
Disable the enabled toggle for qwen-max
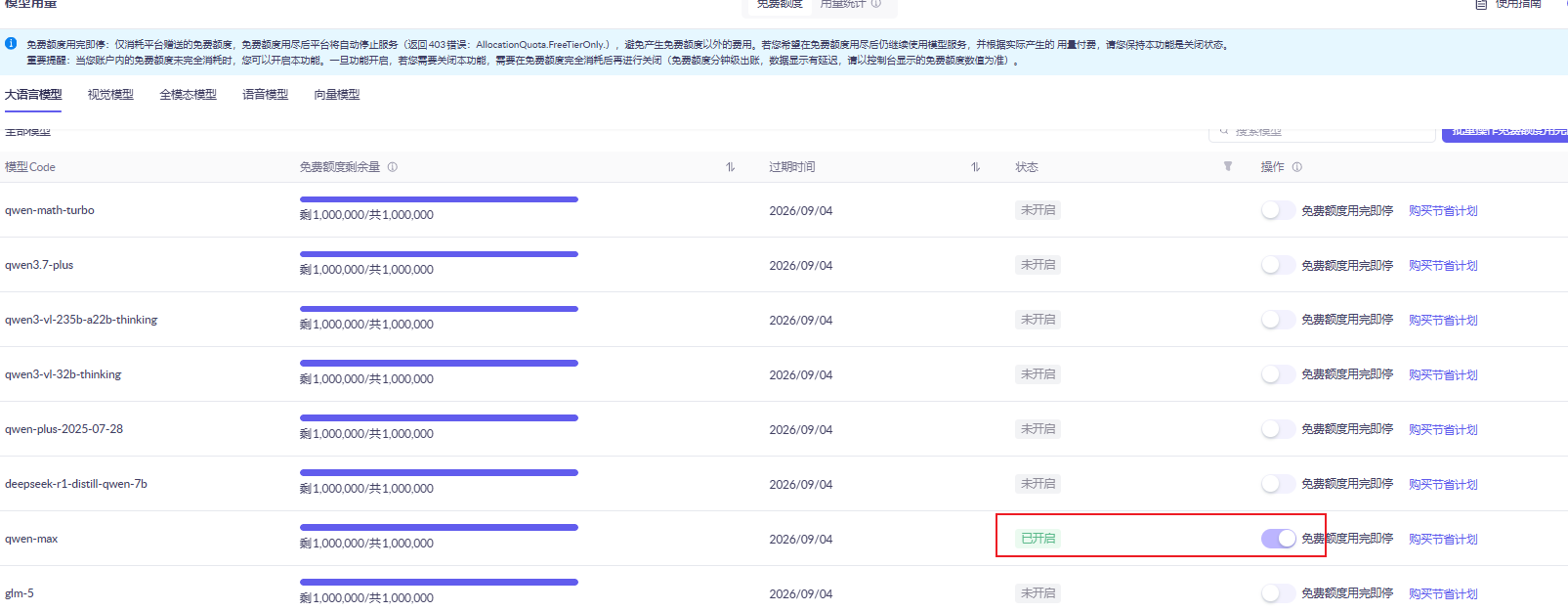tap(1278, 539)
